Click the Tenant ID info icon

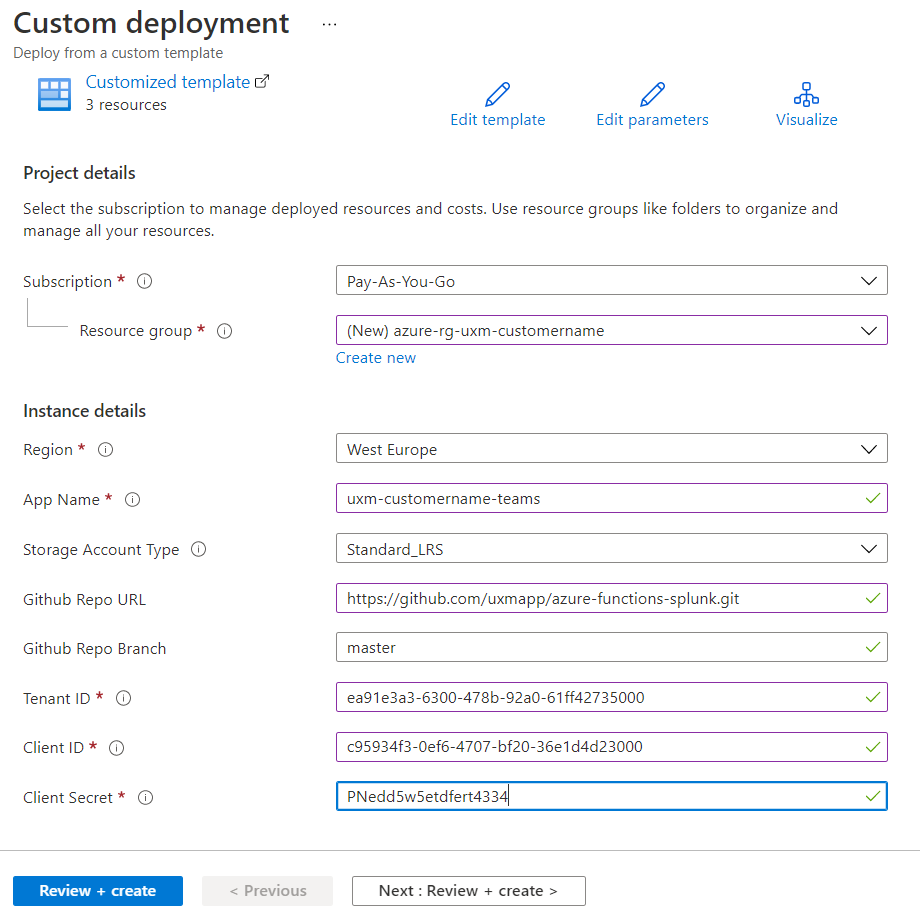[124, 698]
